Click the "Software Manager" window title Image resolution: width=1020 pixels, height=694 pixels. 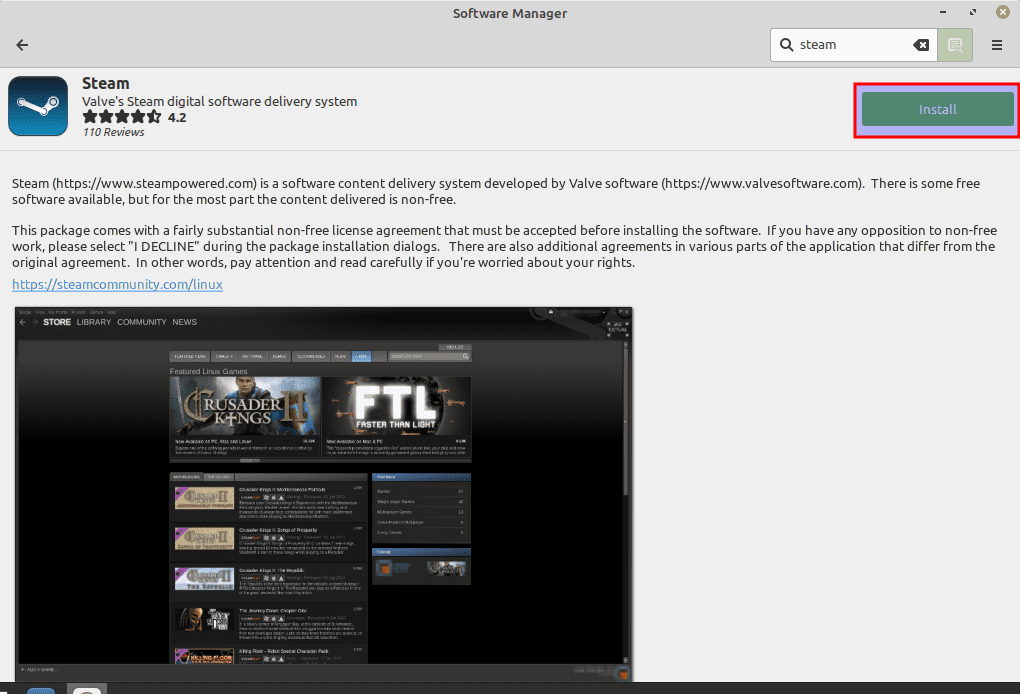click(x=510, y=13)
